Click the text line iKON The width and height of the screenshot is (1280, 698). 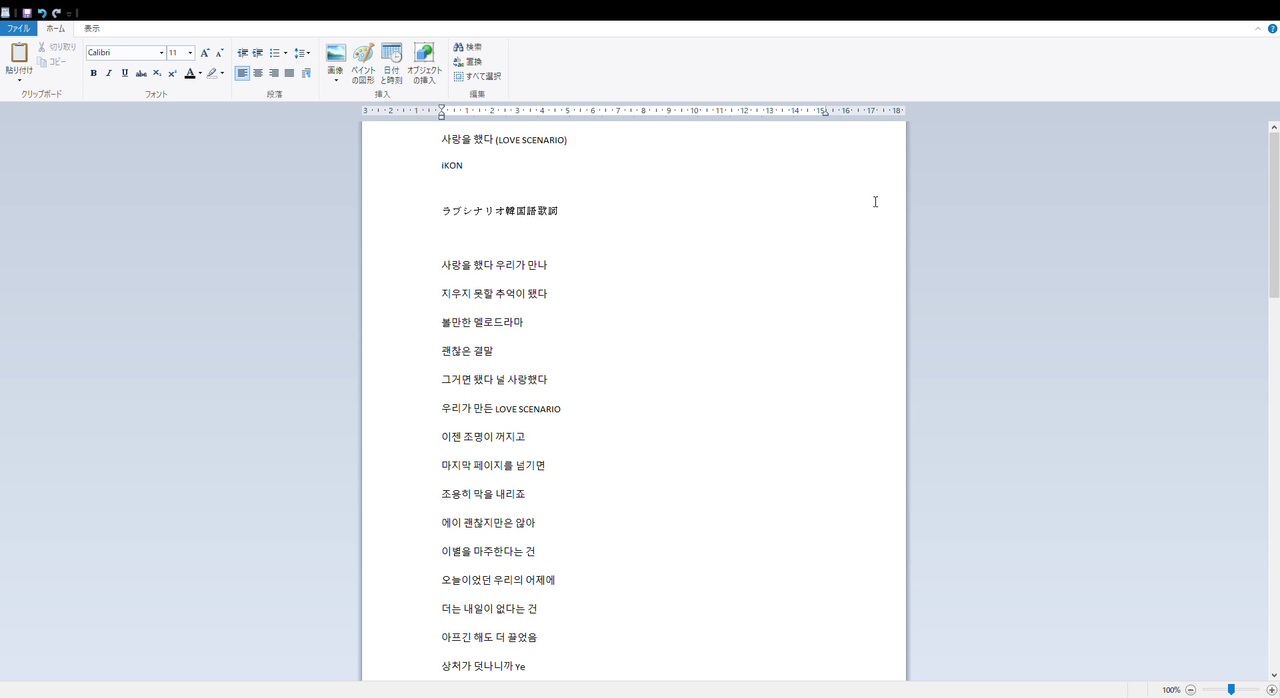(452, 166)
